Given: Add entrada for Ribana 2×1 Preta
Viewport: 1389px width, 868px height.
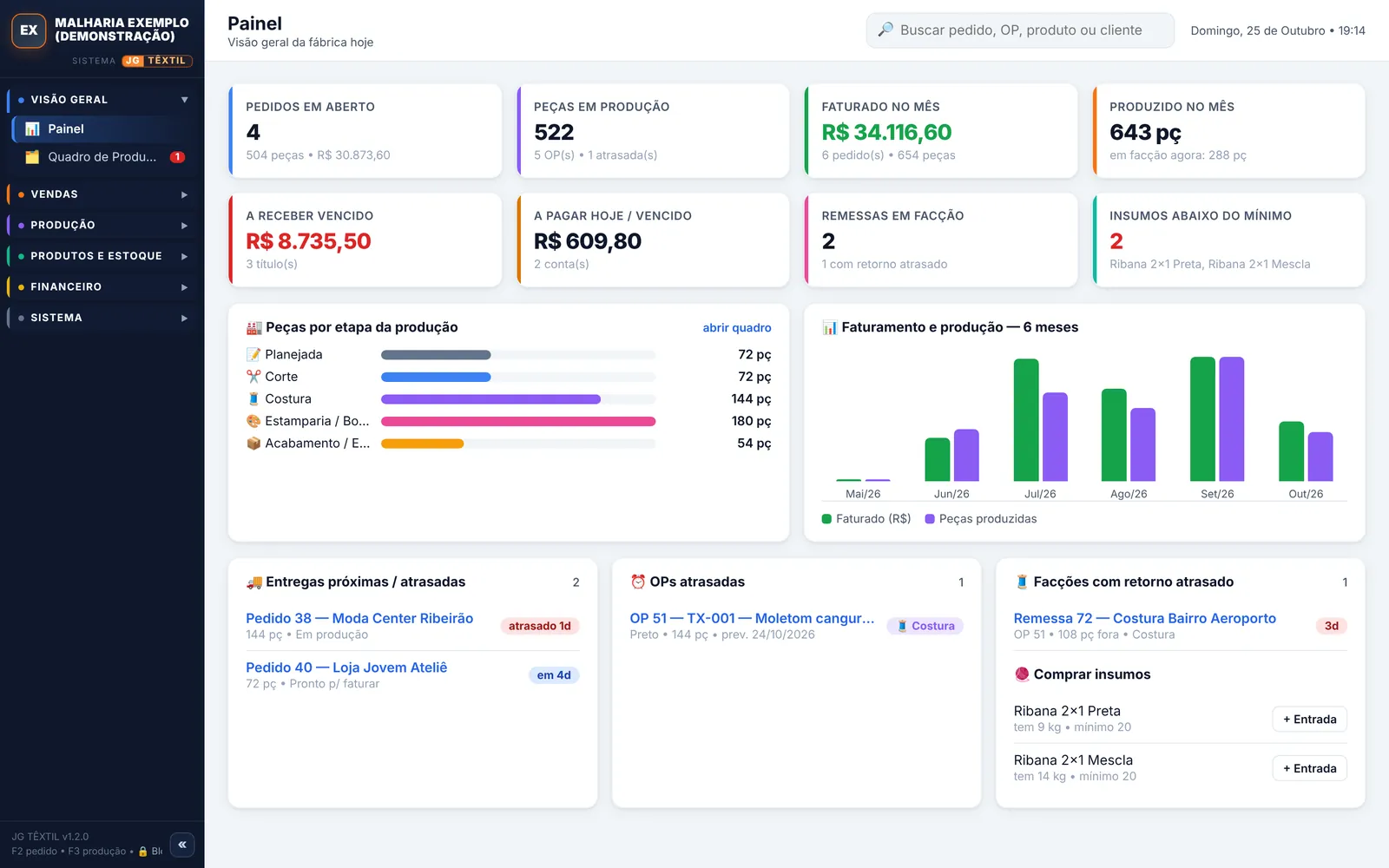Looking at the screenshot, I should coord(1309,719).
